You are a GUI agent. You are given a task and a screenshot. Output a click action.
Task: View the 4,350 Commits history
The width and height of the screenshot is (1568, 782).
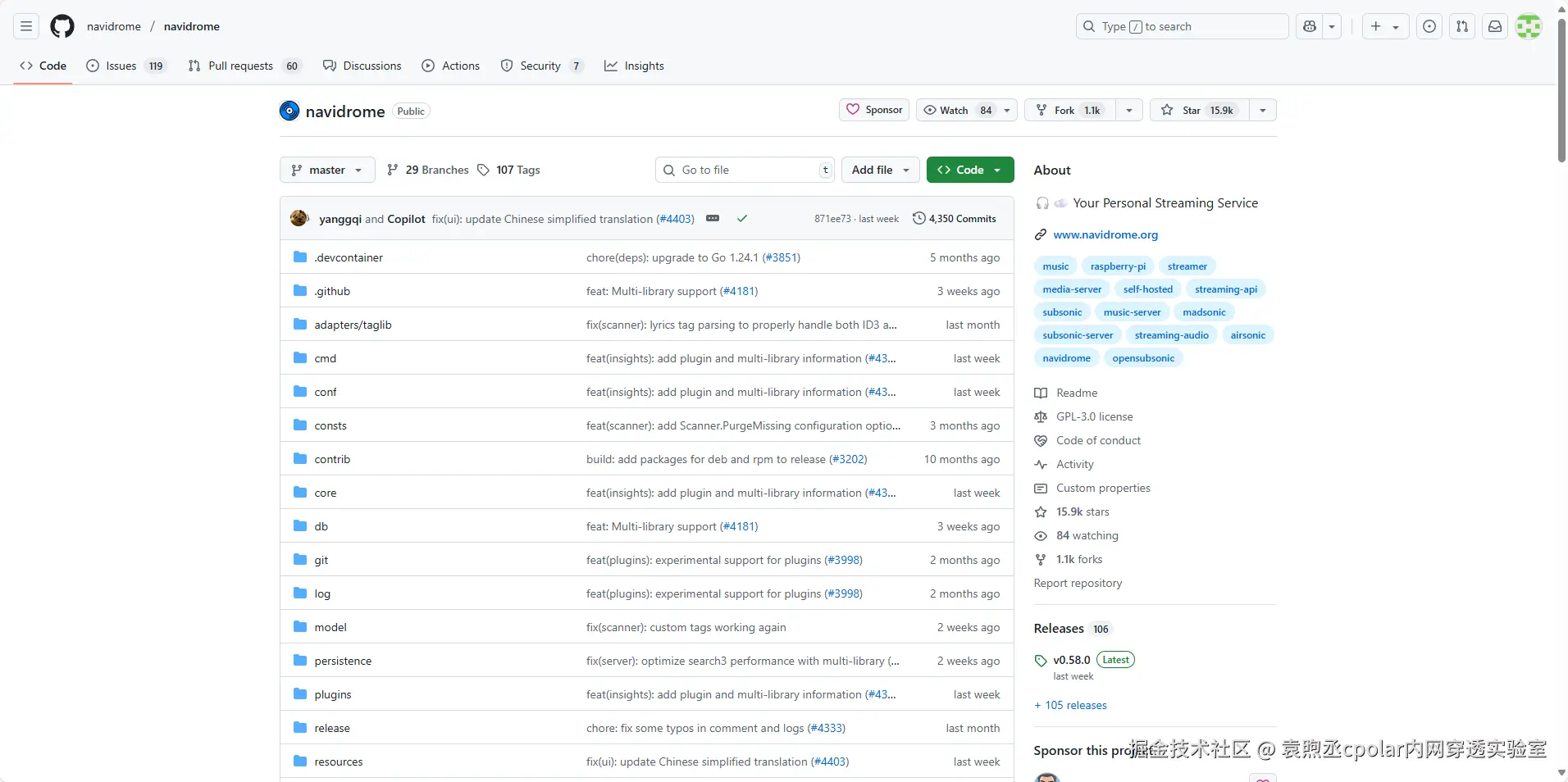(x=955, y=219)
